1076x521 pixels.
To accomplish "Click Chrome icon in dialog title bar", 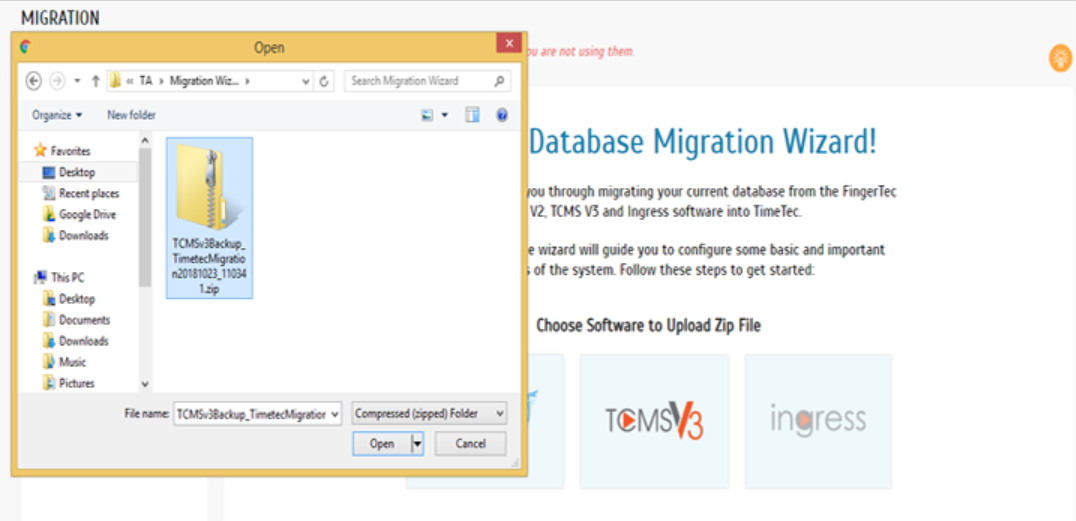I will 26,47.
